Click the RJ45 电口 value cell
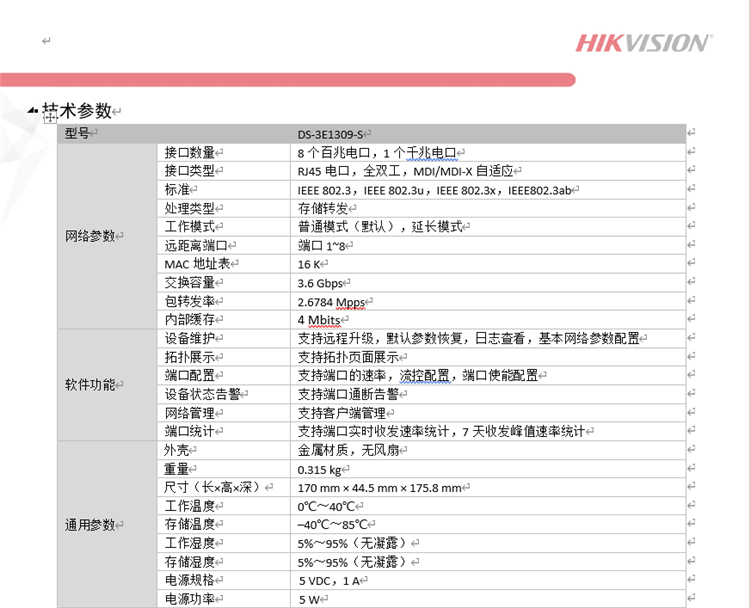The width and height of the screenshot is (750, 608). point(488,171)
